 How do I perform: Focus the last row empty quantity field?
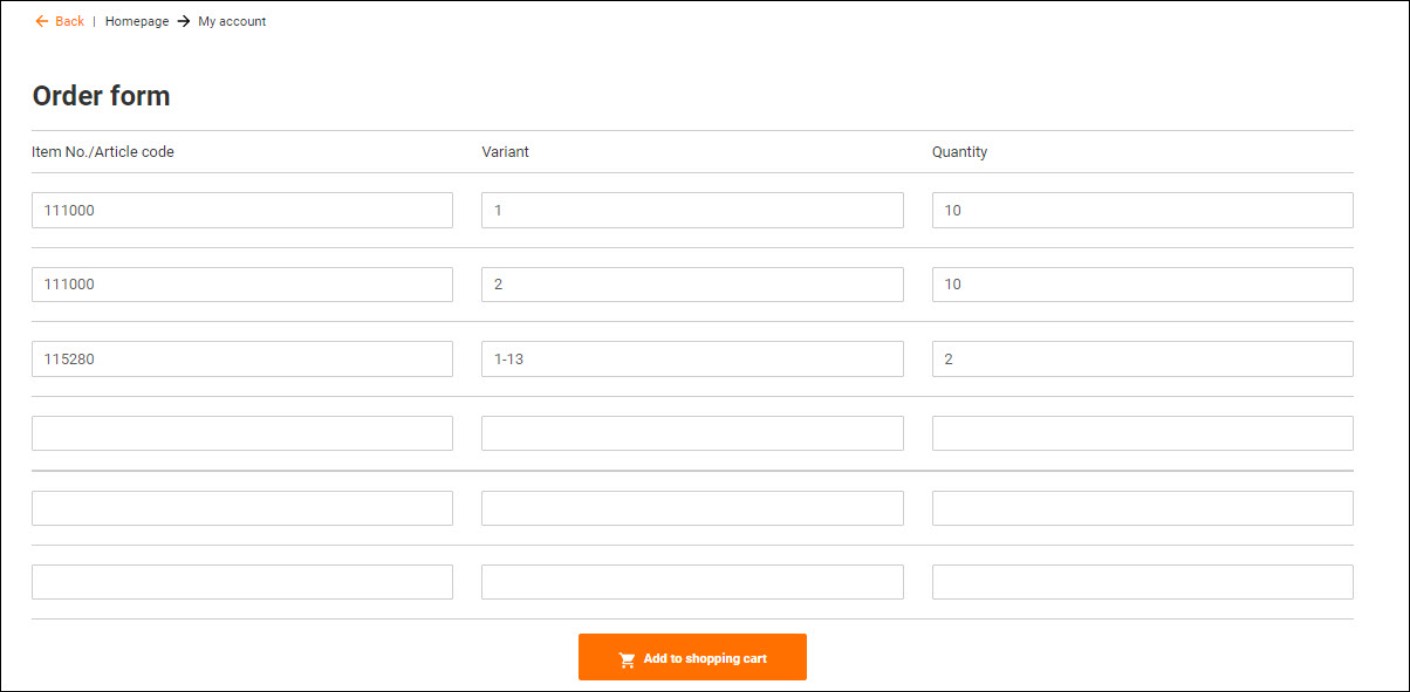(1142, 582)
